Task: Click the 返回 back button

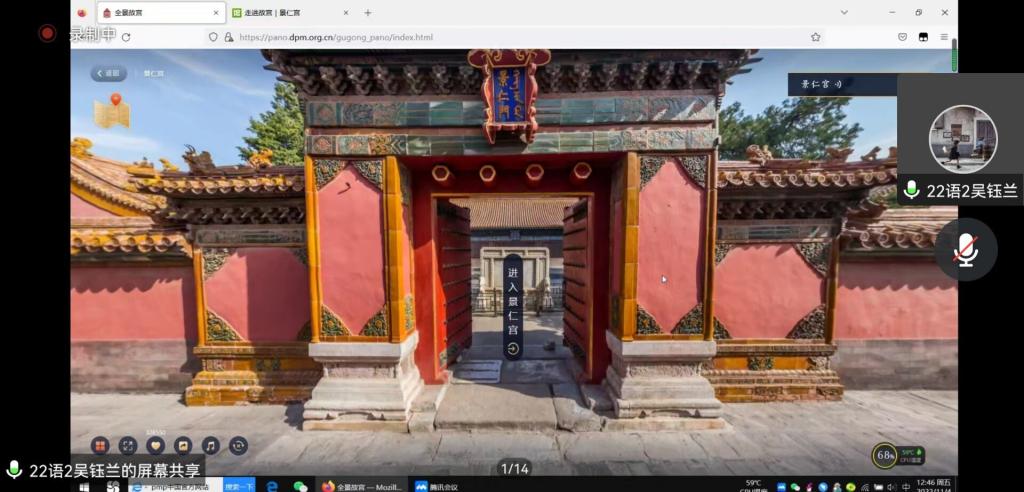Action: point(109,73)
